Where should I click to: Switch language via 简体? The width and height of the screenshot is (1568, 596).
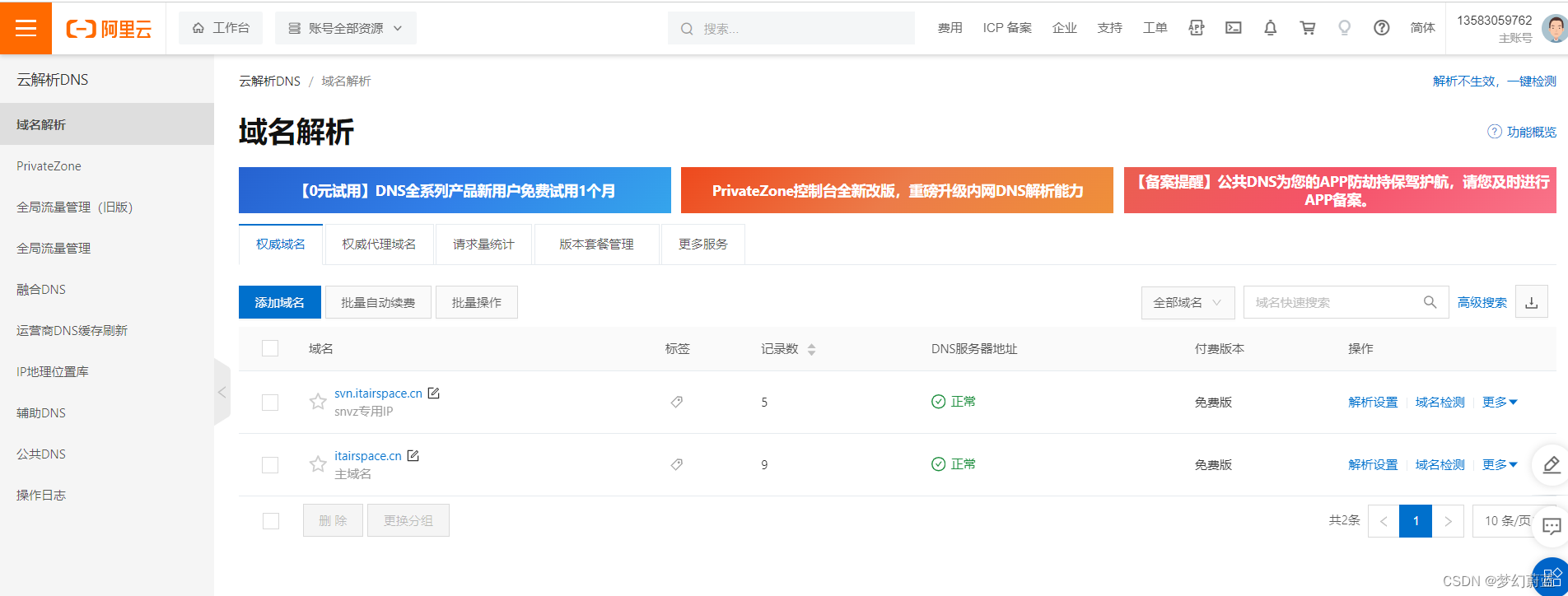click(x=1422, y=28)
